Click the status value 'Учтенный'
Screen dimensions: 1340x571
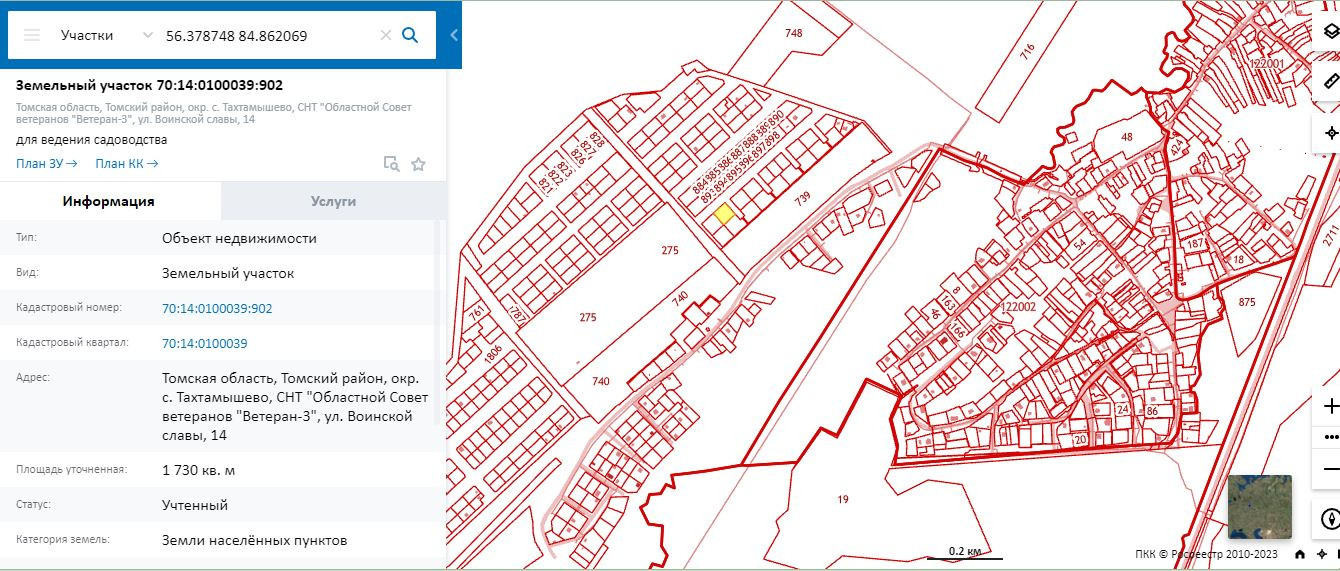click(x=195, y=505)
